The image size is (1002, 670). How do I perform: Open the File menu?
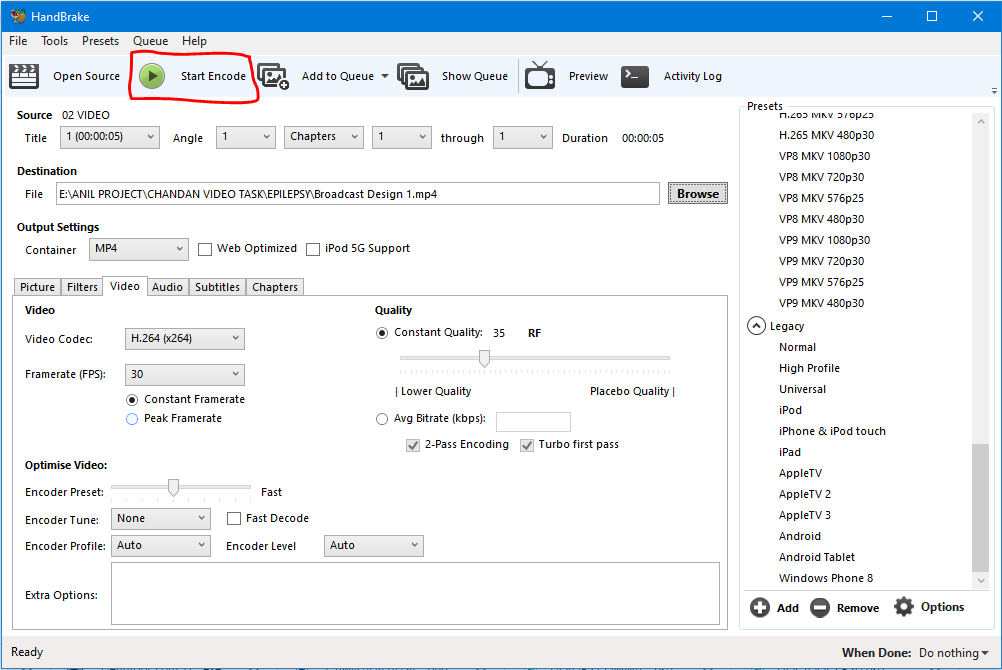(18, 41)
